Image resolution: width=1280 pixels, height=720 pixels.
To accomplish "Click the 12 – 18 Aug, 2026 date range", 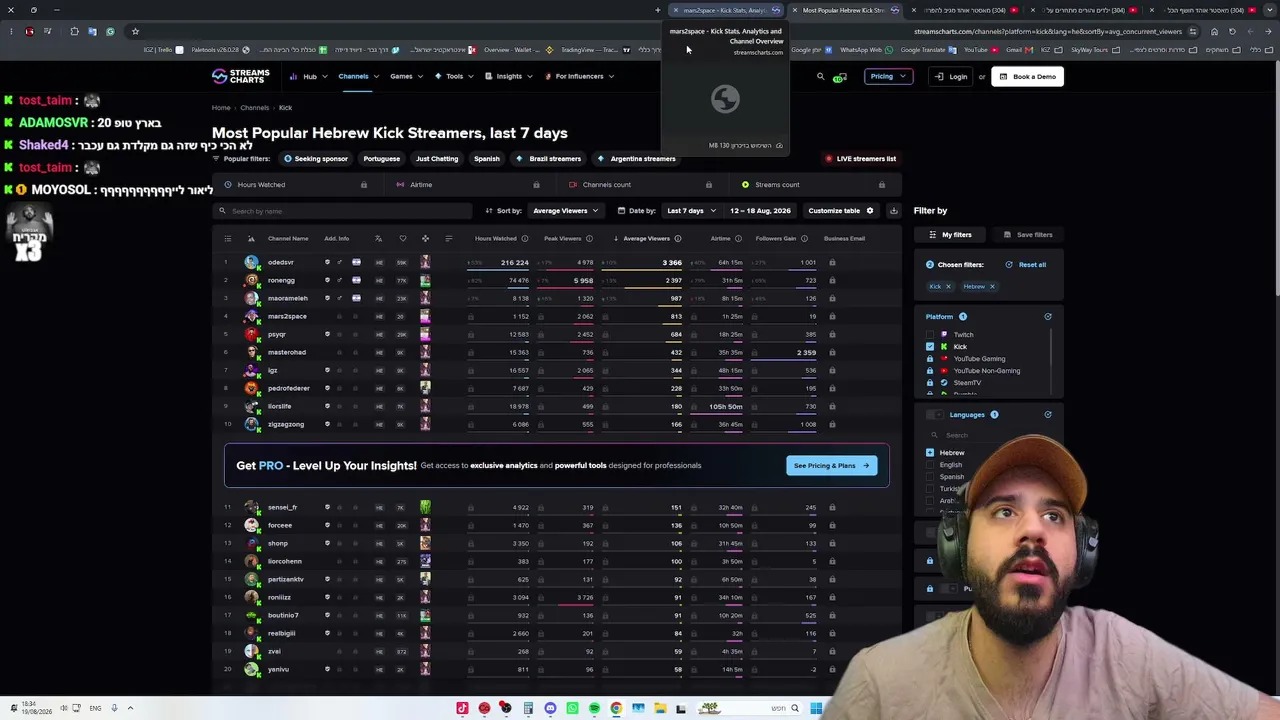I will [x=760, y=211].
